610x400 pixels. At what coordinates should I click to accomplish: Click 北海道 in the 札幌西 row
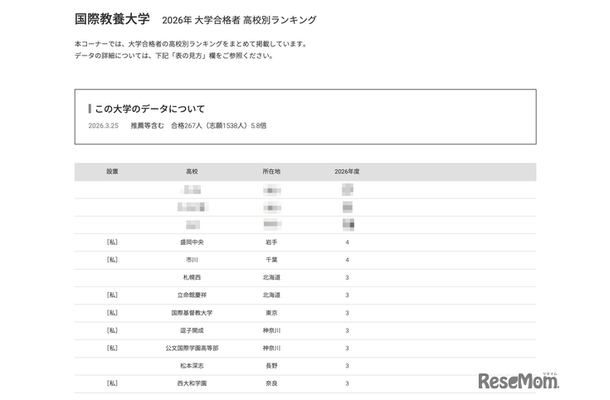[271, 277]
